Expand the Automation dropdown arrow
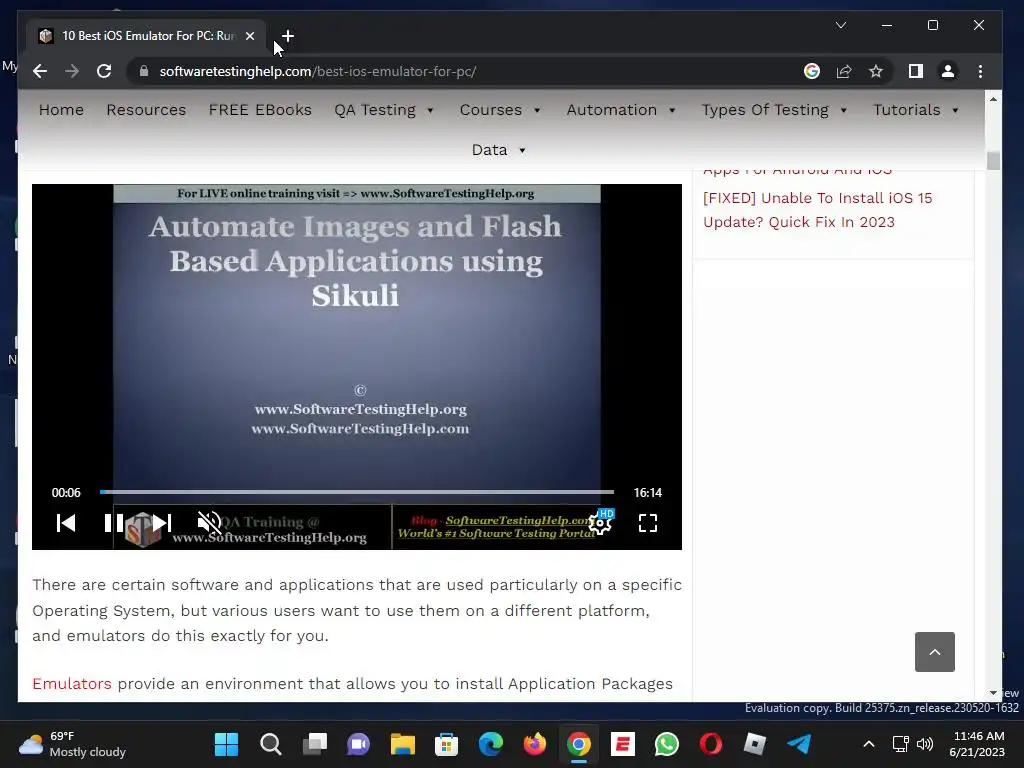 point(672,110)
